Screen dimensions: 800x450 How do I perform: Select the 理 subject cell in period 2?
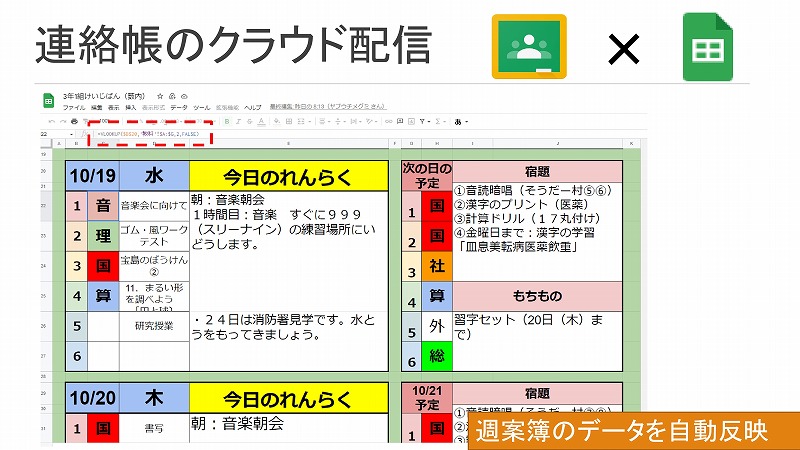(x=103, y=236)
